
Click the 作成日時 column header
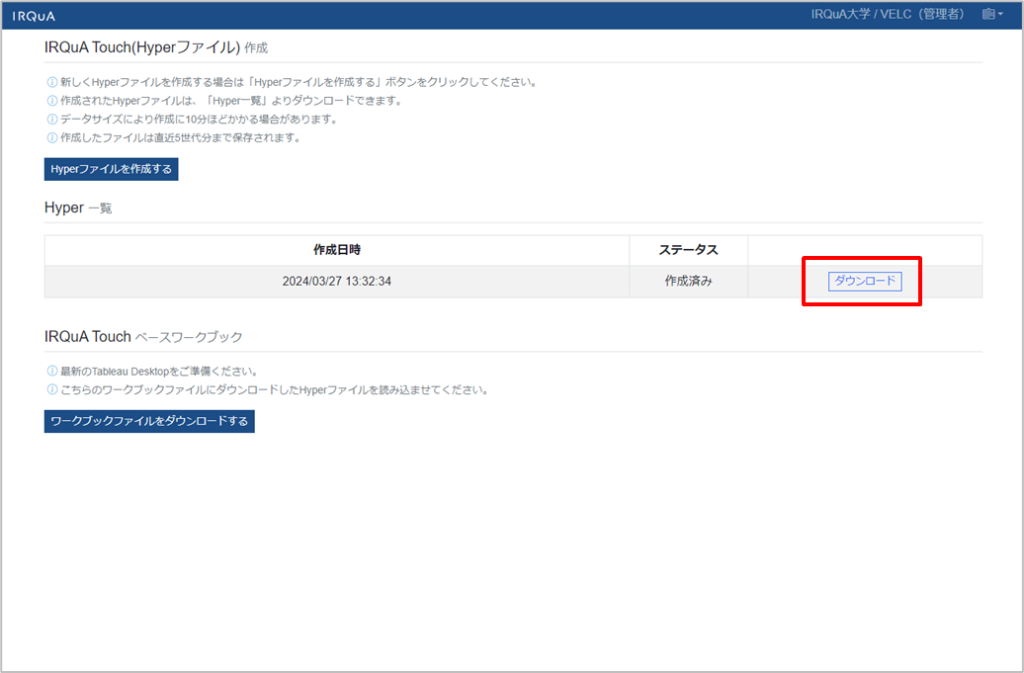337,250
